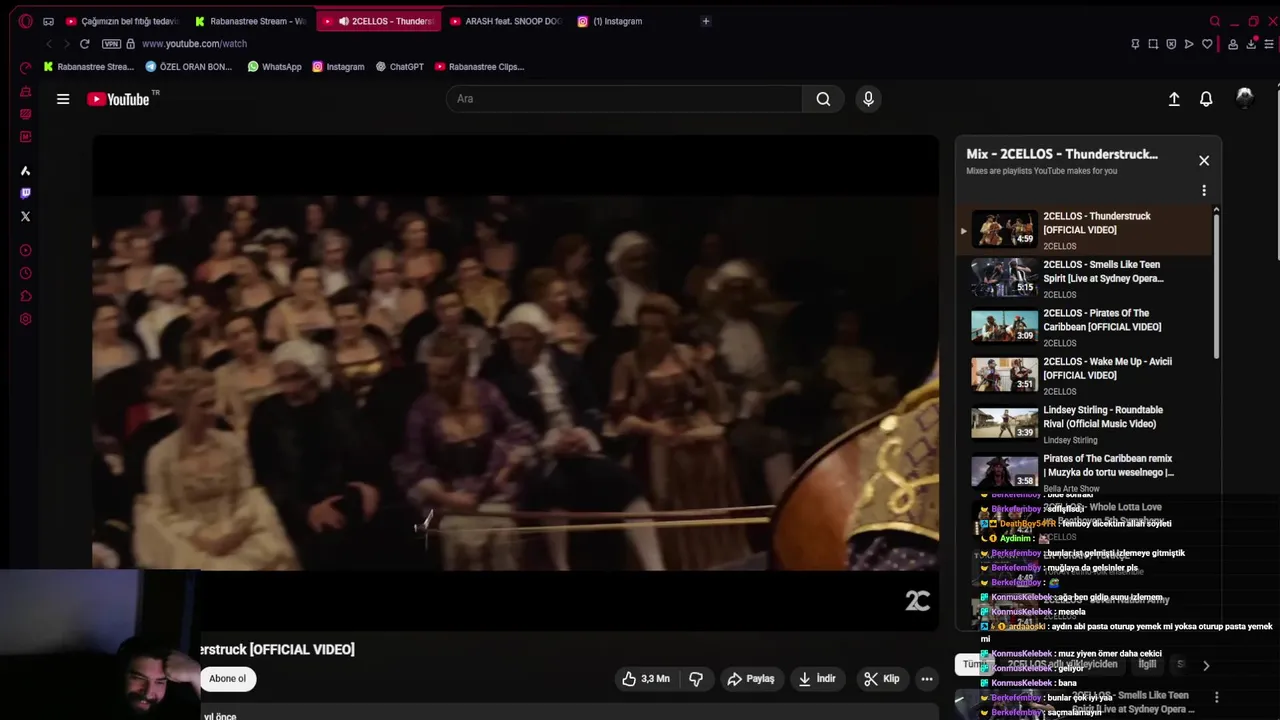Open the ChatGPT bookmark
Image resolution: width=1280 pixels, height=720 pixels.
[x=400, y=67]
